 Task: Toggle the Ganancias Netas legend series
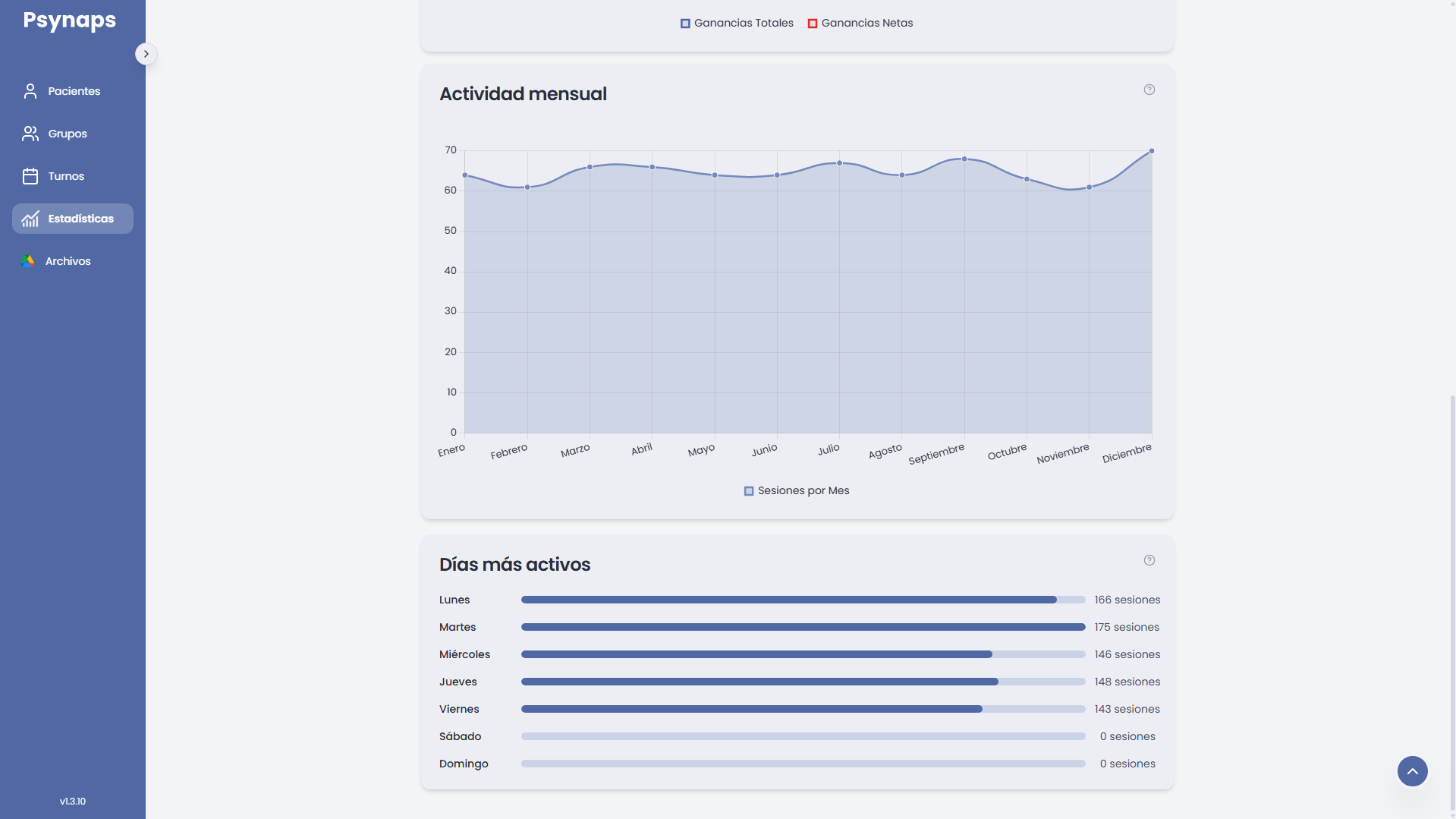pyautogui.click(x=860, y=24)
